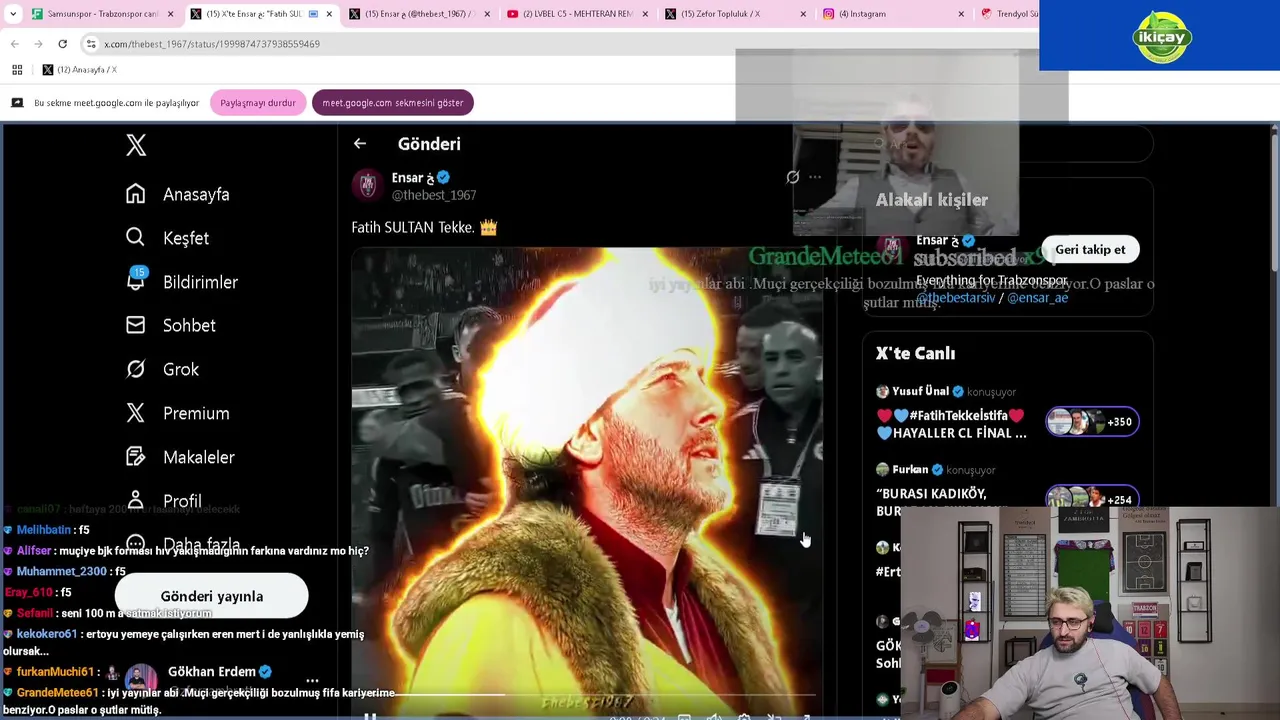This screenshot has width=1280, height=720.
Task: Close the Instagram tab
Action: (x=961, y=14)
